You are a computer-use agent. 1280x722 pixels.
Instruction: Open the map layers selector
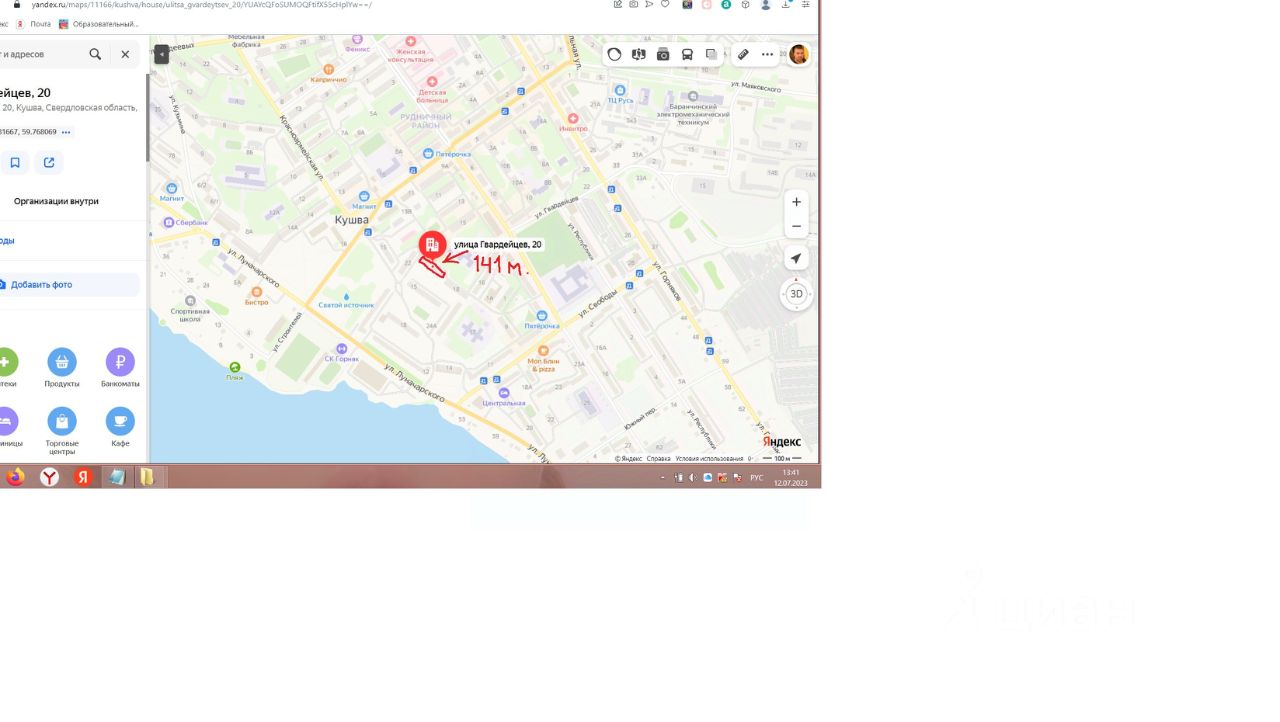tap(711, 54)
